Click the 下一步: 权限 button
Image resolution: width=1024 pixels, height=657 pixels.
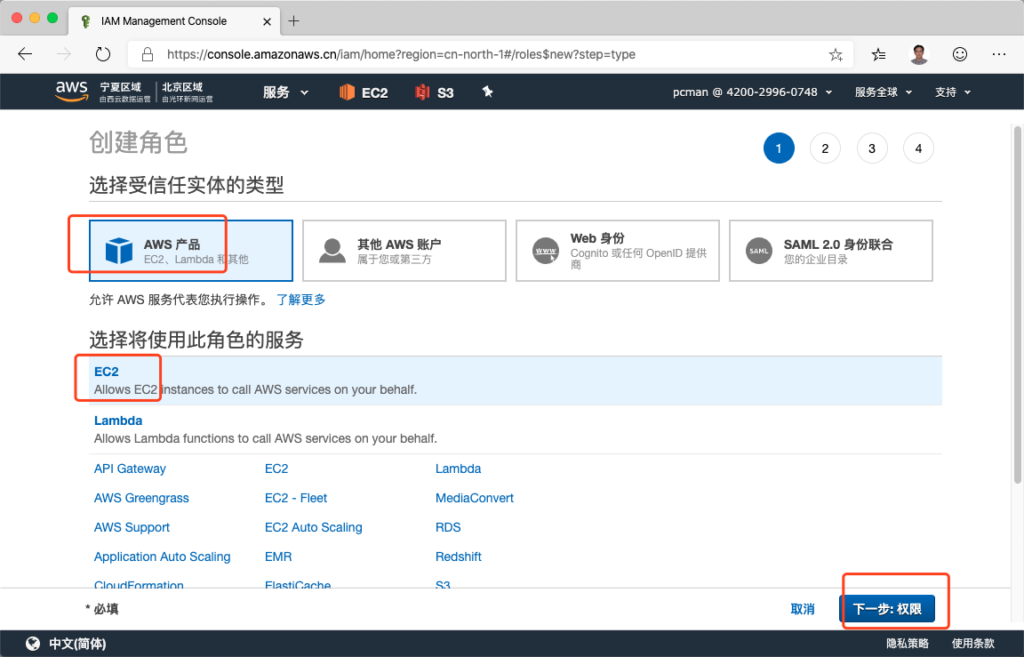[x=887, y=609]
